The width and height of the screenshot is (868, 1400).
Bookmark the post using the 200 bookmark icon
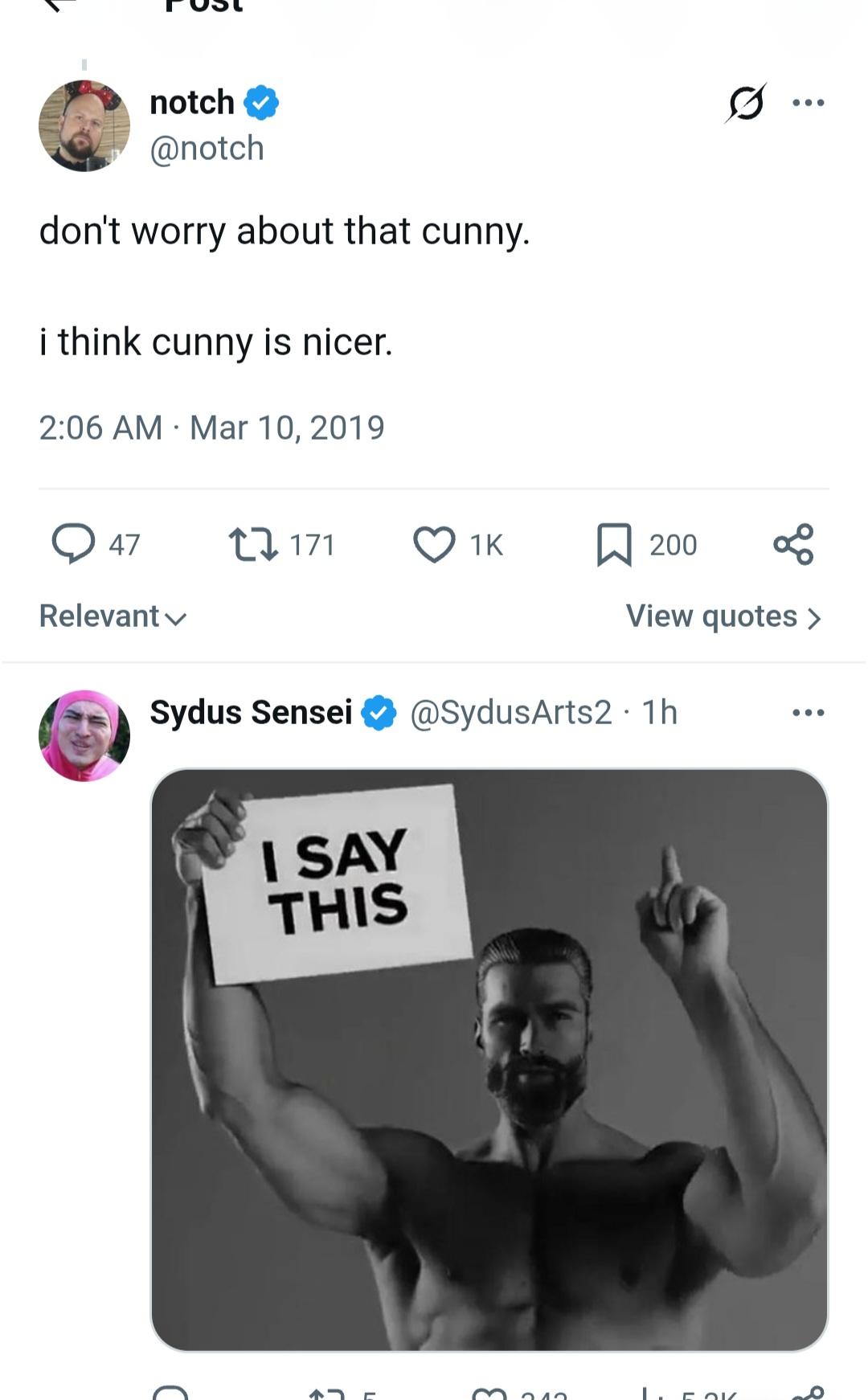point(614,544)
